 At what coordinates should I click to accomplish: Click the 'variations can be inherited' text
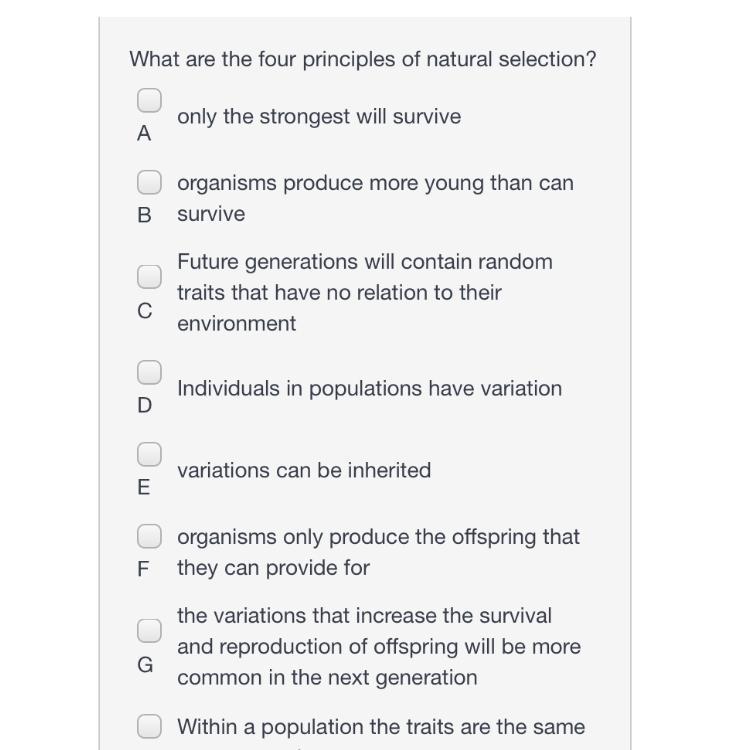(304, 470)
